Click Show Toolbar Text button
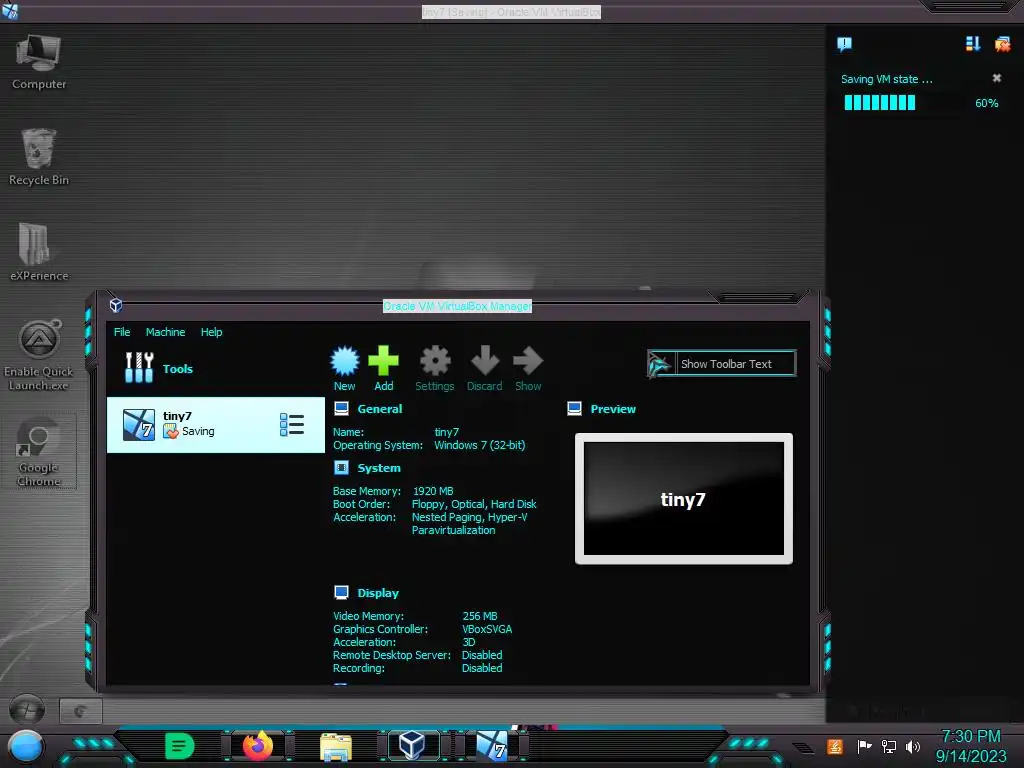 click(722, 364)
